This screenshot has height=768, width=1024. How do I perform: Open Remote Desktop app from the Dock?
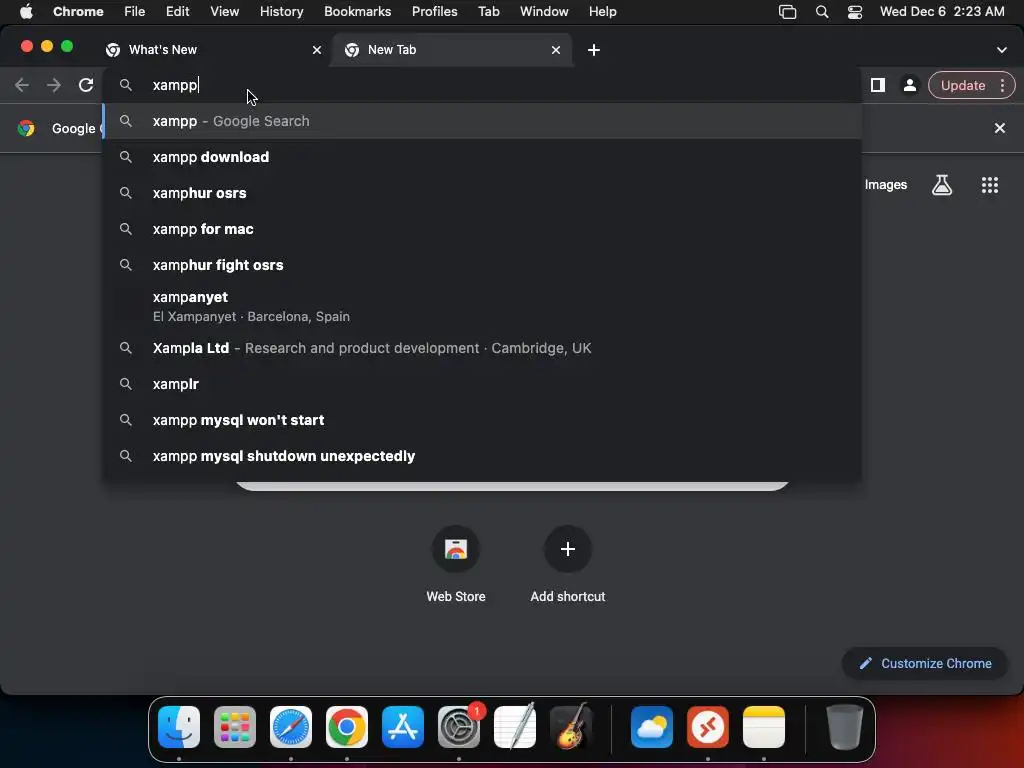[x=708, y=727]
